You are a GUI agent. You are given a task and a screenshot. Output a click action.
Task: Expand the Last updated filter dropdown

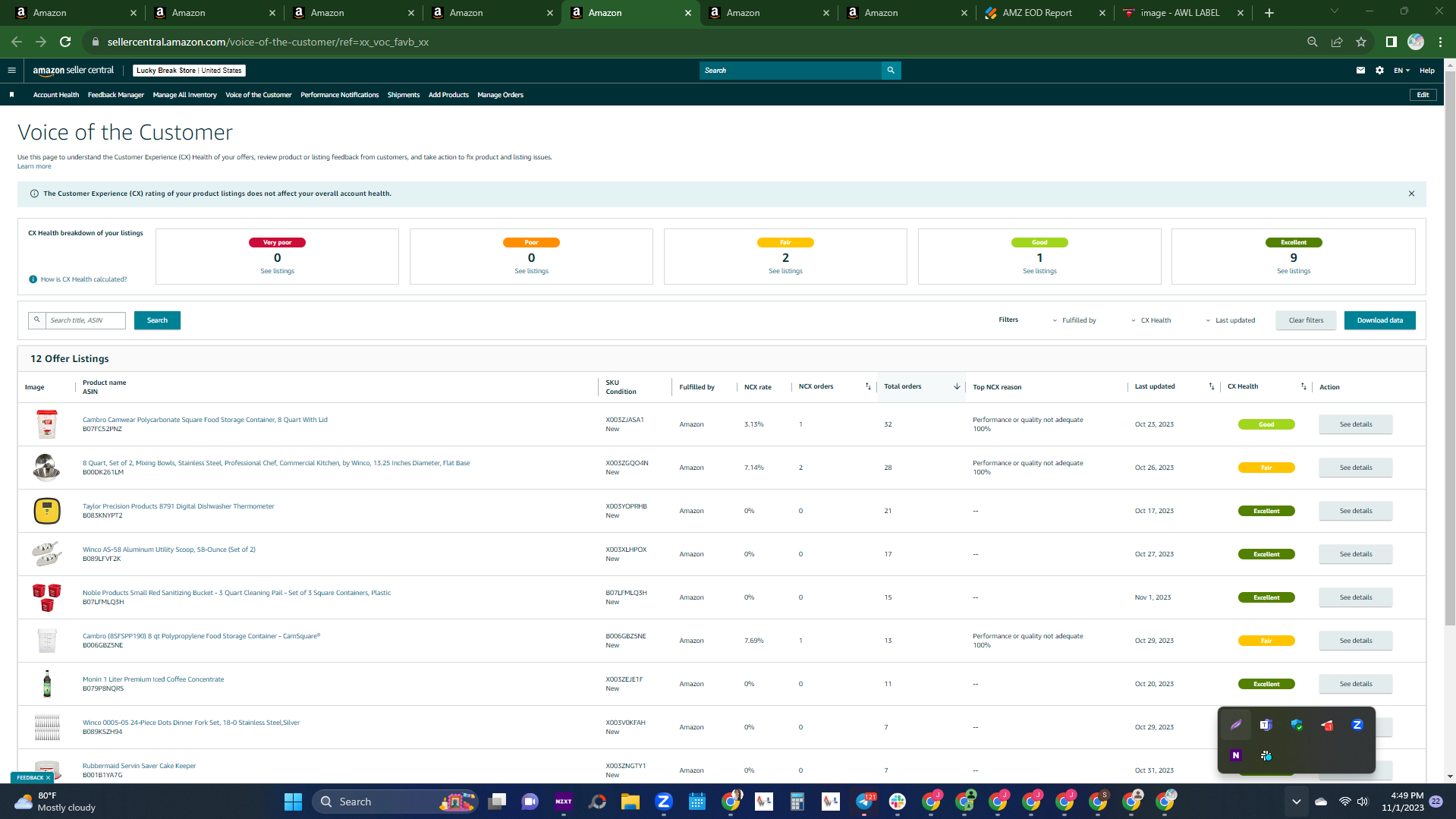coord(1230,320)
